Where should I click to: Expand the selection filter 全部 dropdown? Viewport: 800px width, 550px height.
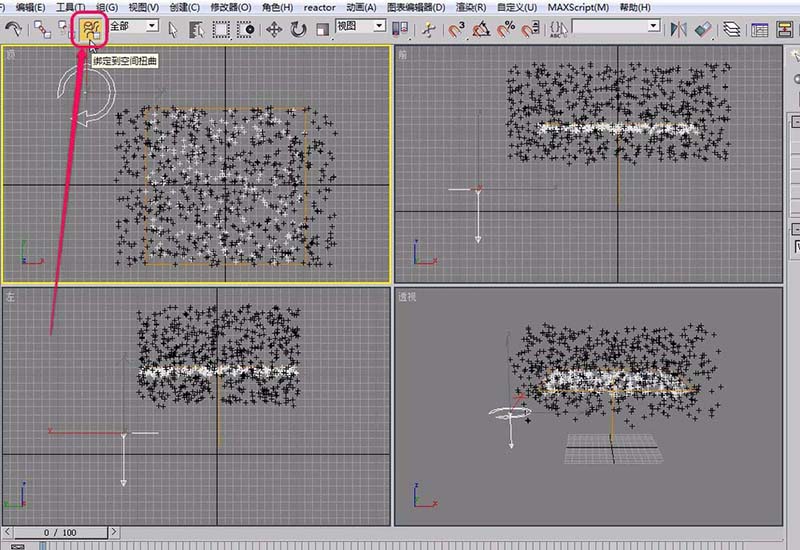(152, 26)
